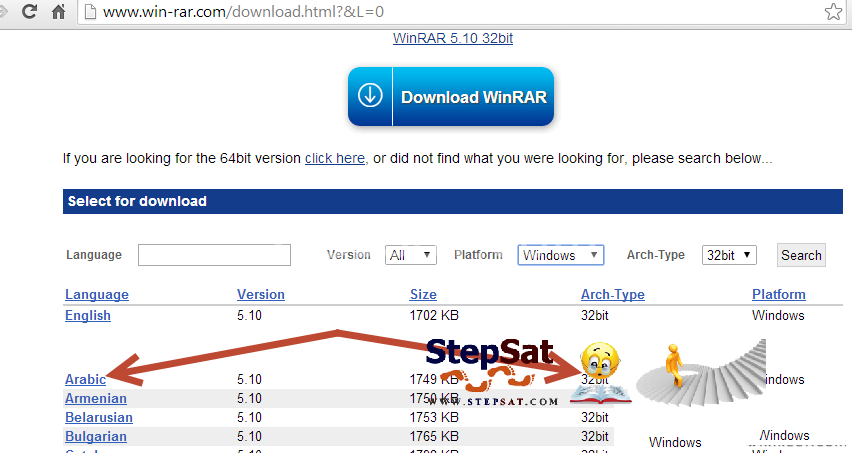Sort by Platform column header
852x453 pixels.
click(x=778, y=295)
